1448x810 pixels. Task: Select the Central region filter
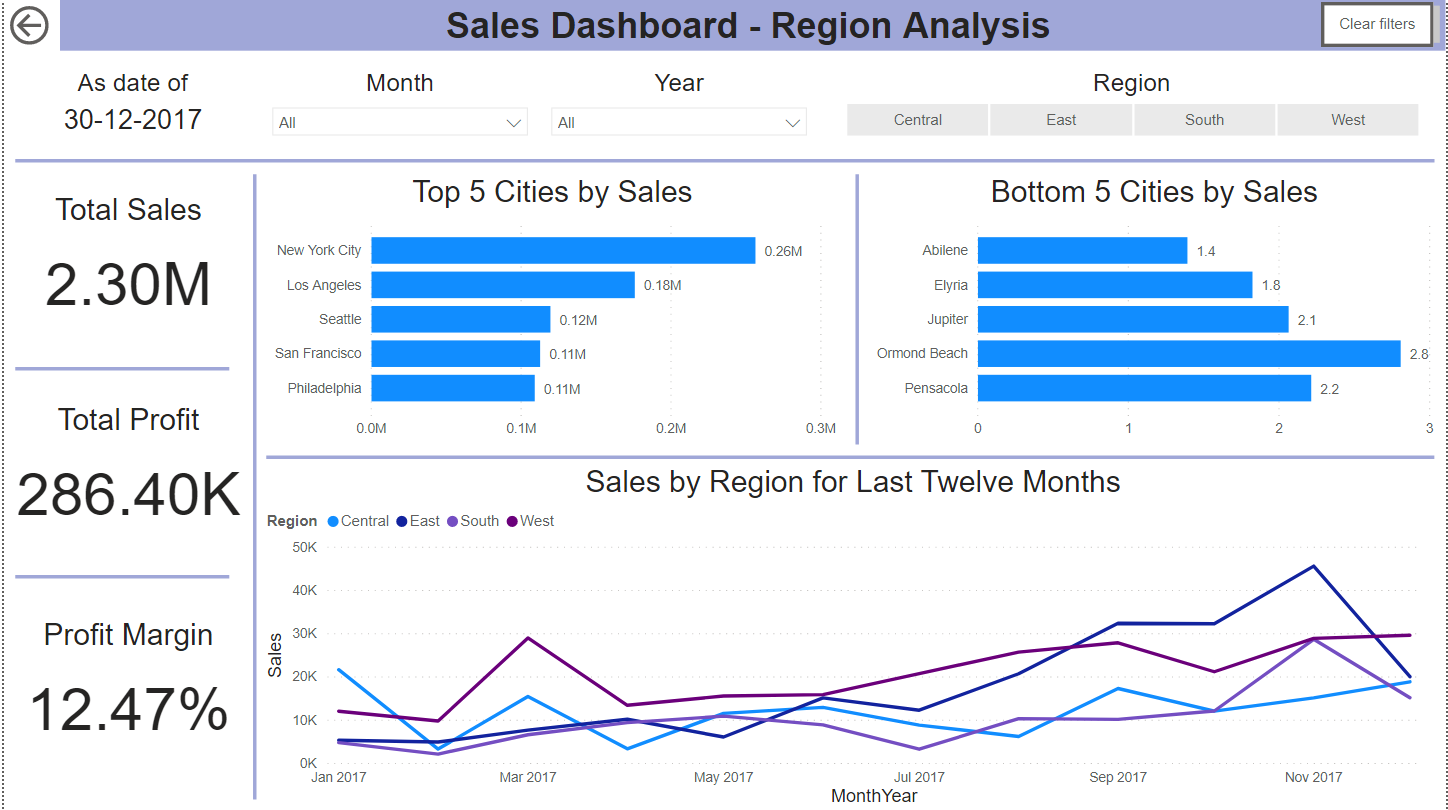[916, 119]
